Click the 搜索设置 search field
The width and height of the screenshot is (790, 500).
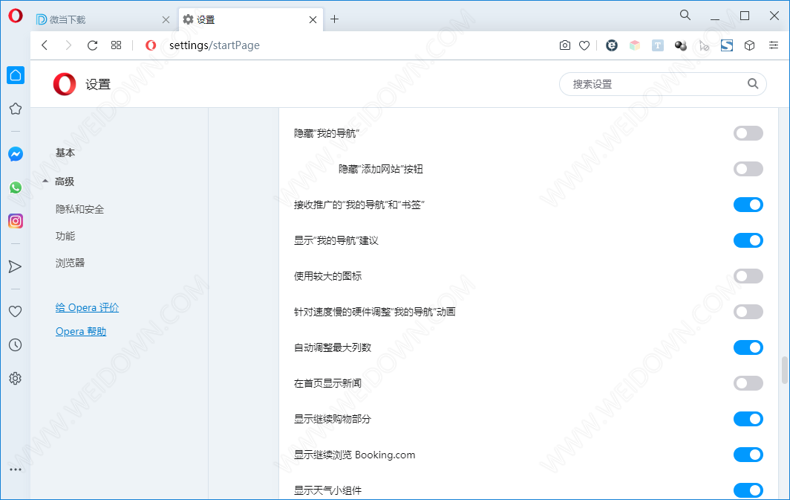pos(655,84)
